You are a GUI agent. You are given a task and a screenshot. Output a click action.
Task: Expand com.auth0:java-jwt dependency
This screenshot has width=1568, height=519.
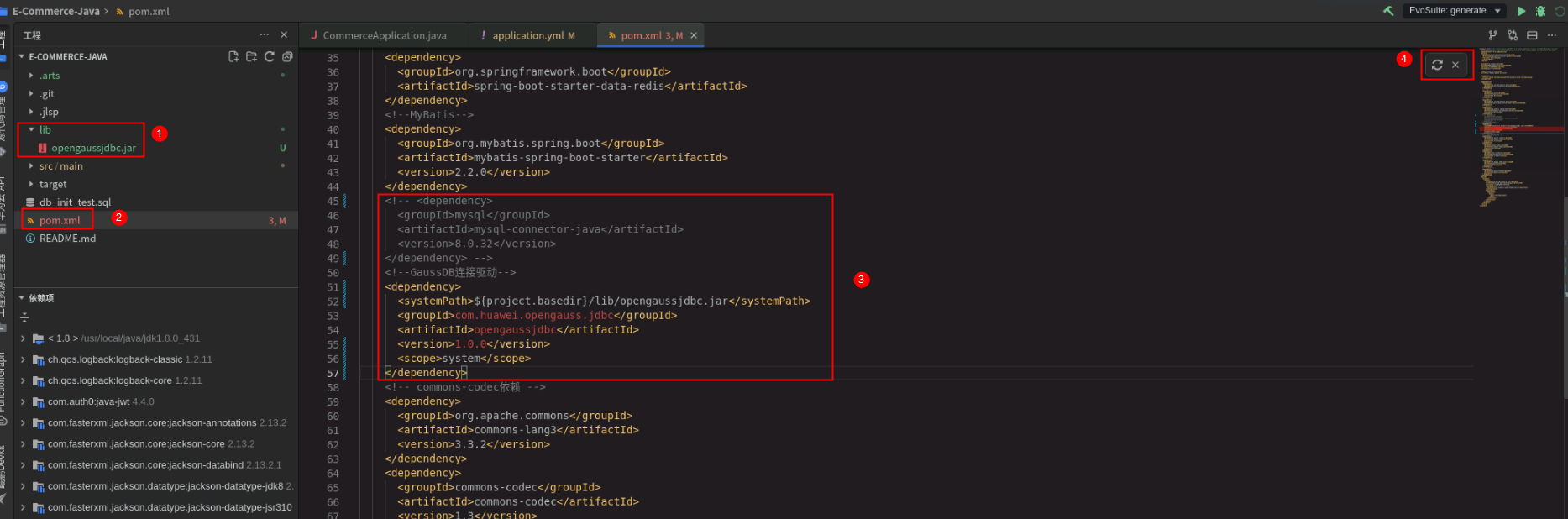click(x=23, y=401)
